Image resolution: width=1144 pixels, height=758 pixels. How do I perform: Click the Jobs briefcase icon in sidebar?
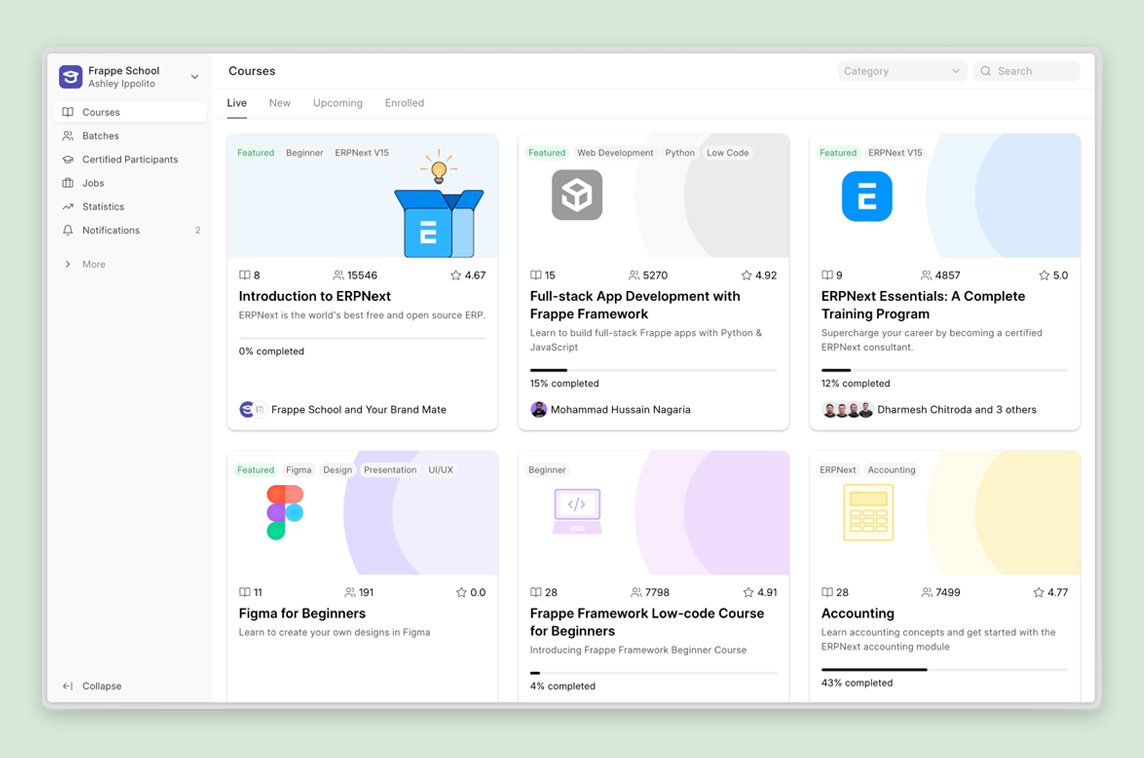click(68, 182)
